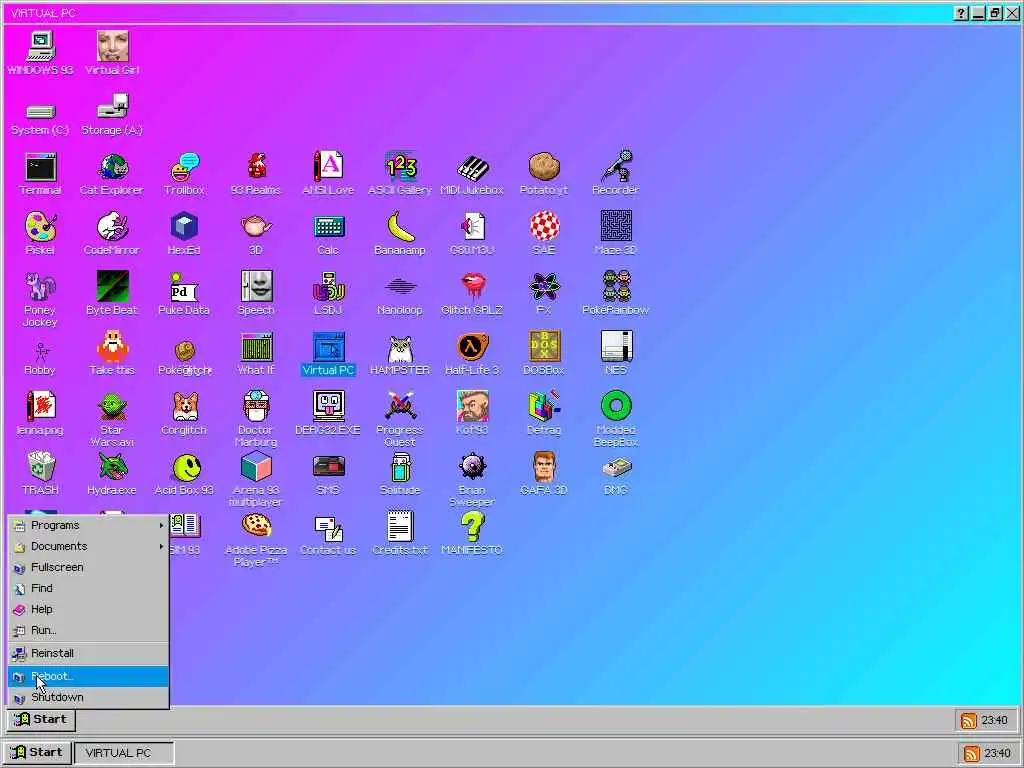Click the outer taskbar Start button
The width and height of the screenshot is (1024, 768).
click(x=37, y=752)
